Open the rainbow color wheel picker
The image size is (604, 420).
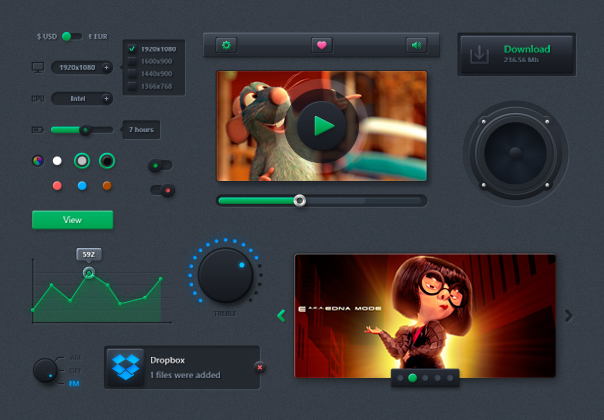click(38, 161)
